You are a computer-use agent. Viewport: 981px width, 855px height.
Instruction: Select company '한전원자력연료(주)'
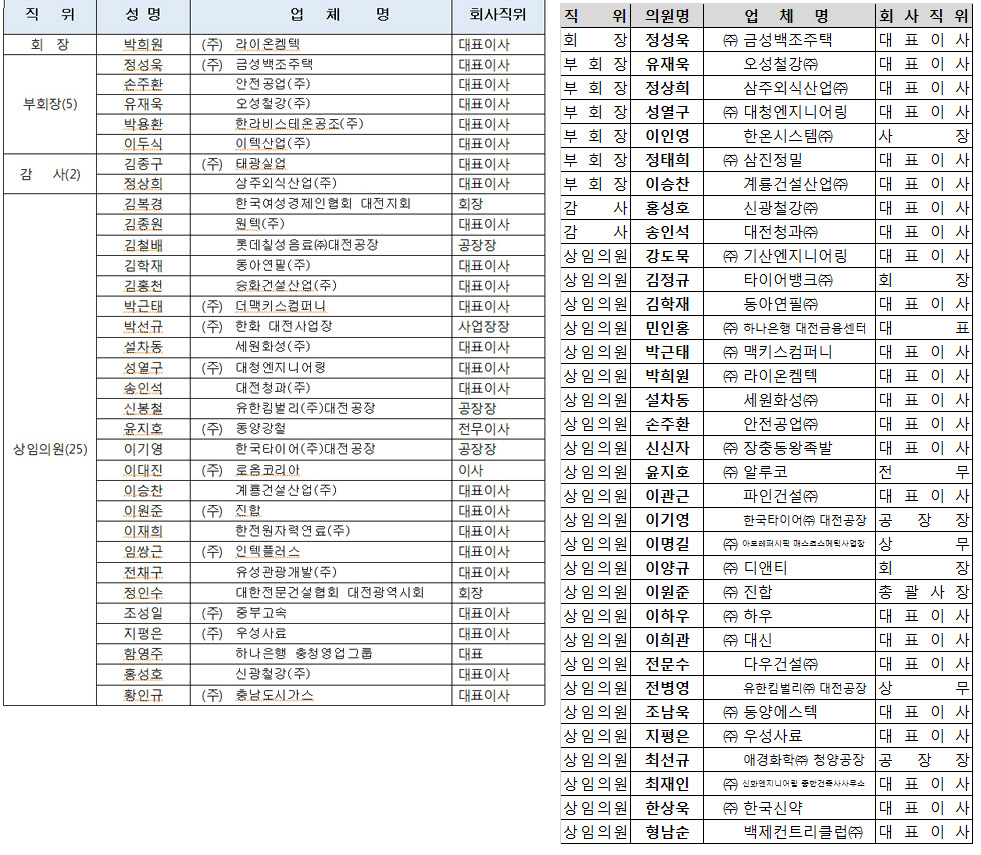292,531
